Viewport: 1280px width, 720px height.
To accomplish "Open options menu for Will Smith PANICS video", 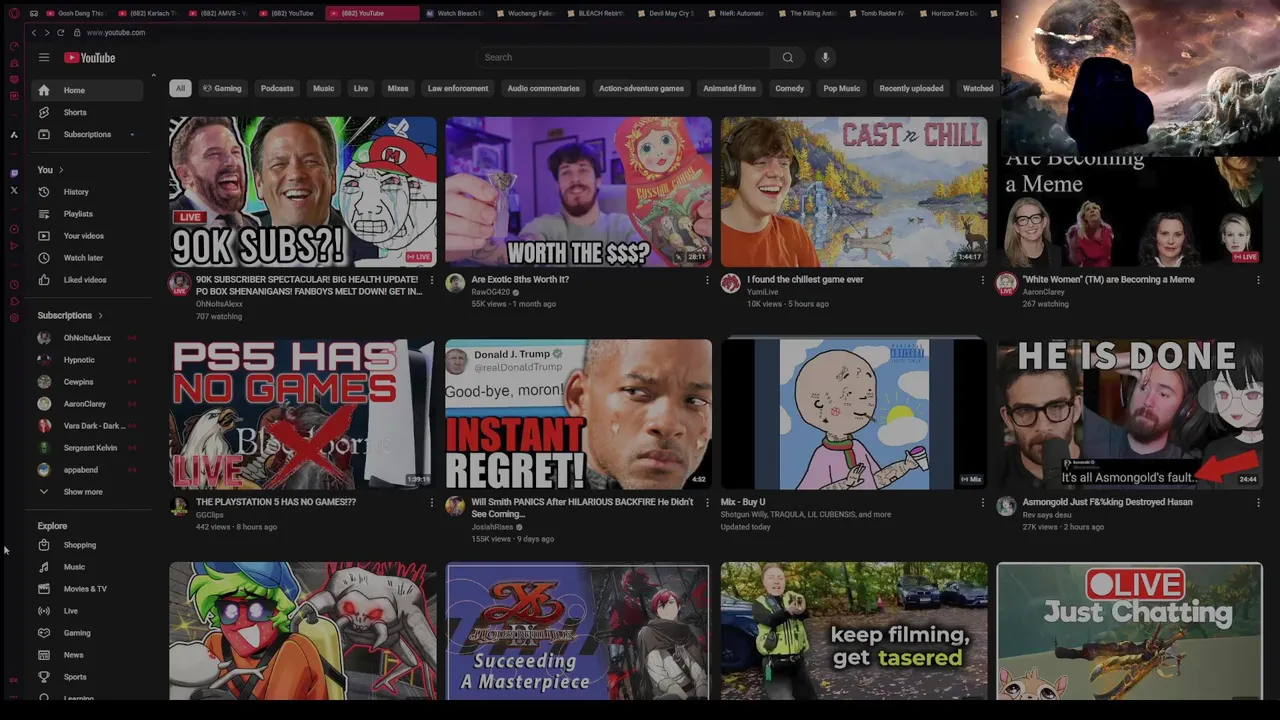I will point(707,503).
